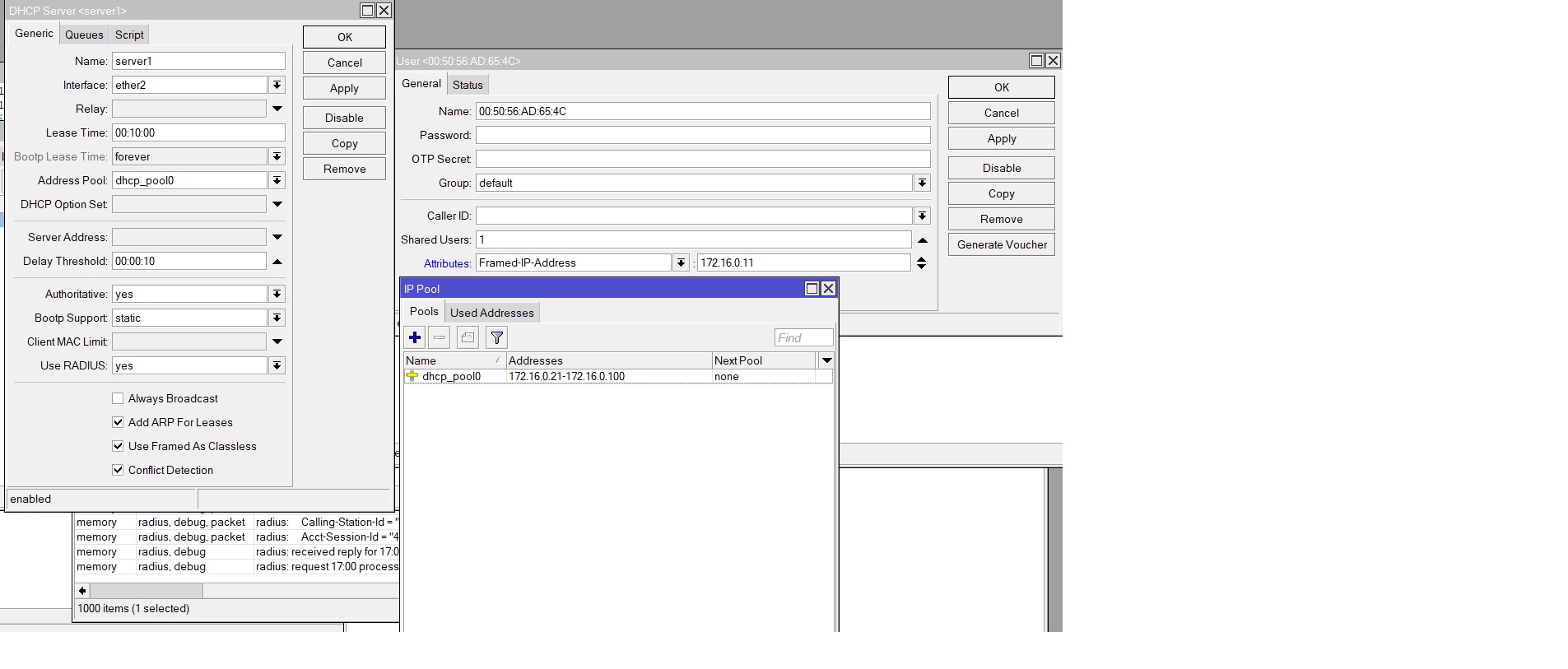Click the User Name input field

tap(703, 111)
